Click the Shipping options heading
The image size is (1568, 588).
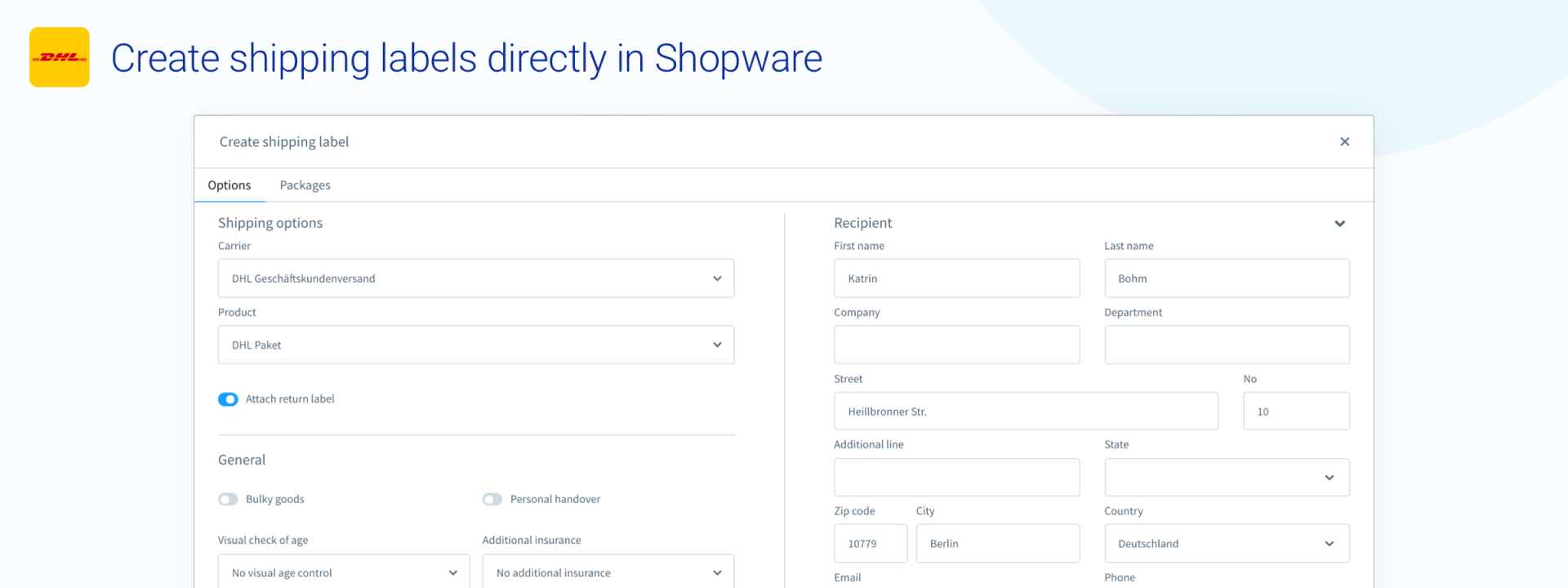[x=270, y=223]
